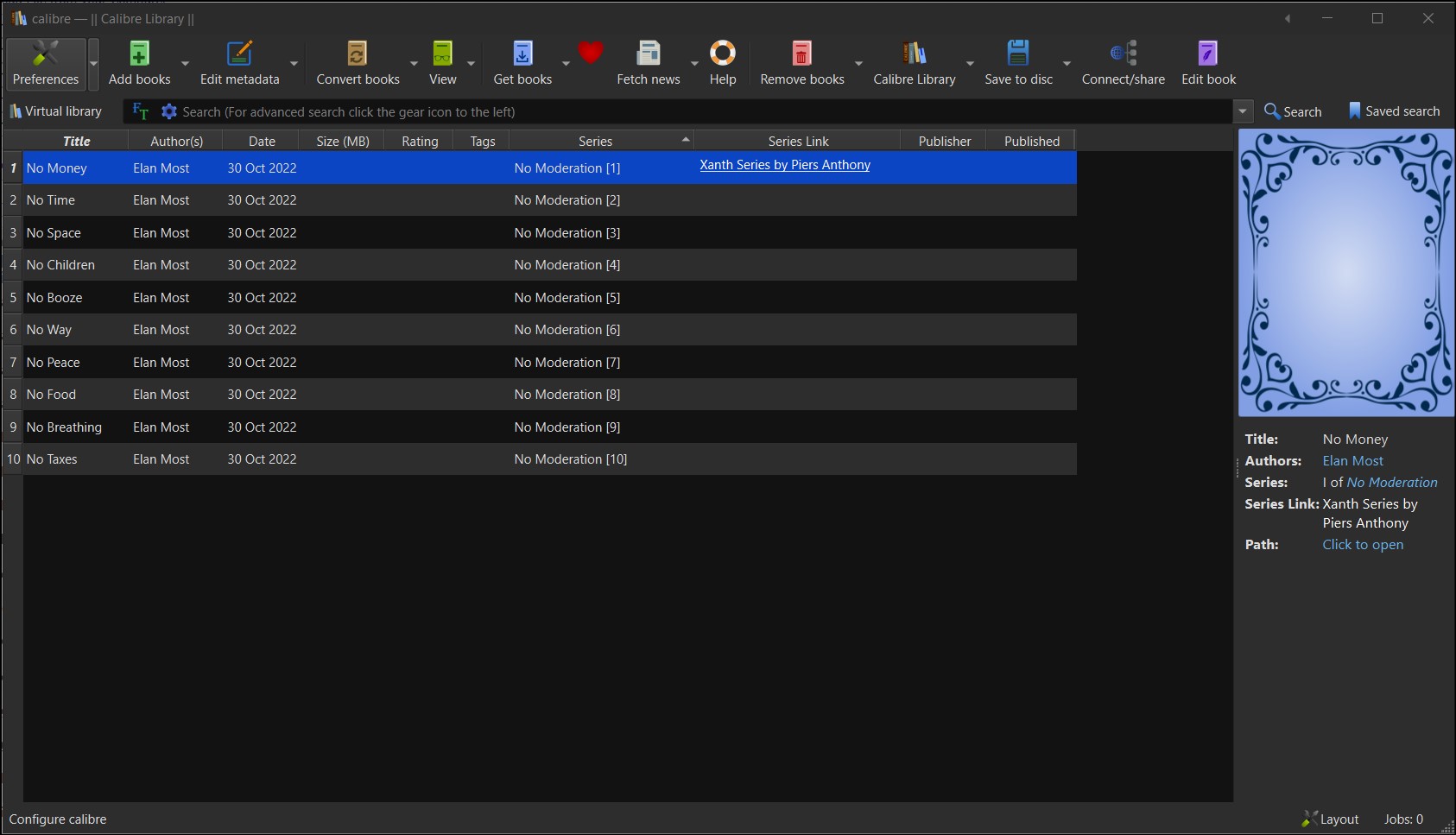
Task: Click the Add books icon
Action: (140, 54)
